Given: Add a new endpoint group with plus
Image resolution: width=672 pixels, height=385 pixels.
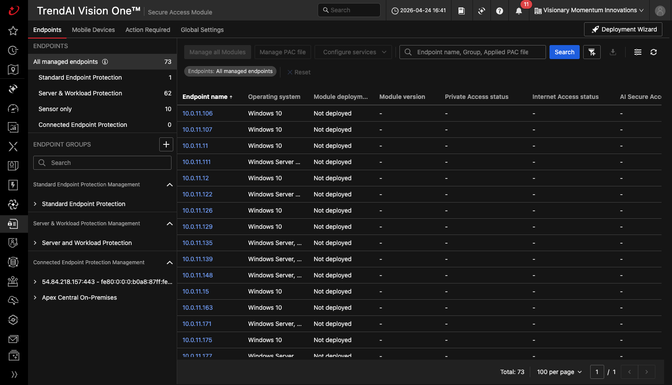Looking at the screenshot, I should (166, 144).
